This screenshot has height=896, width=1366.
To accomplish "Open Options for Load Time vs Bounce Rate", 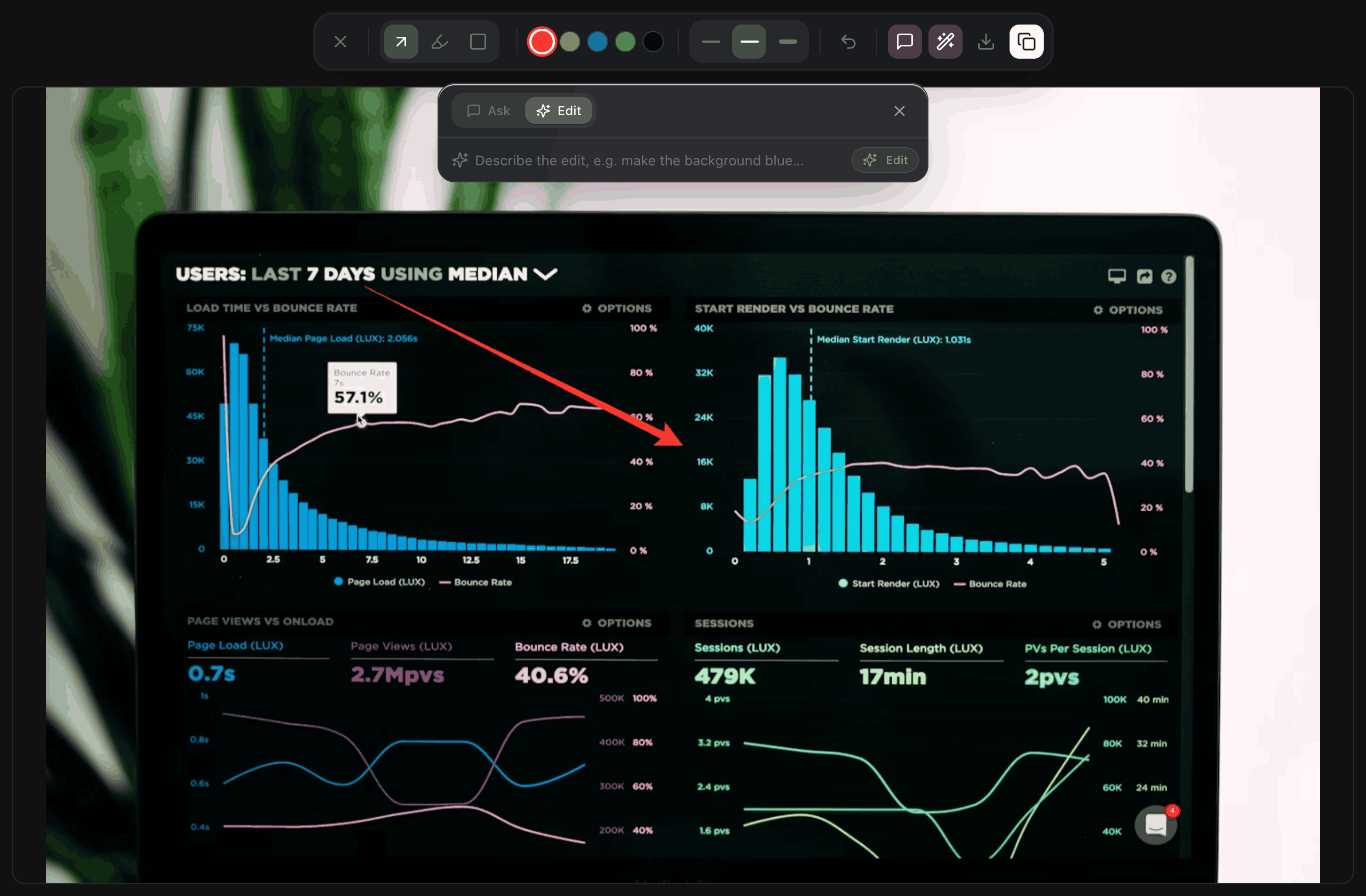I will pyautogui.click(x=617, y=308).
